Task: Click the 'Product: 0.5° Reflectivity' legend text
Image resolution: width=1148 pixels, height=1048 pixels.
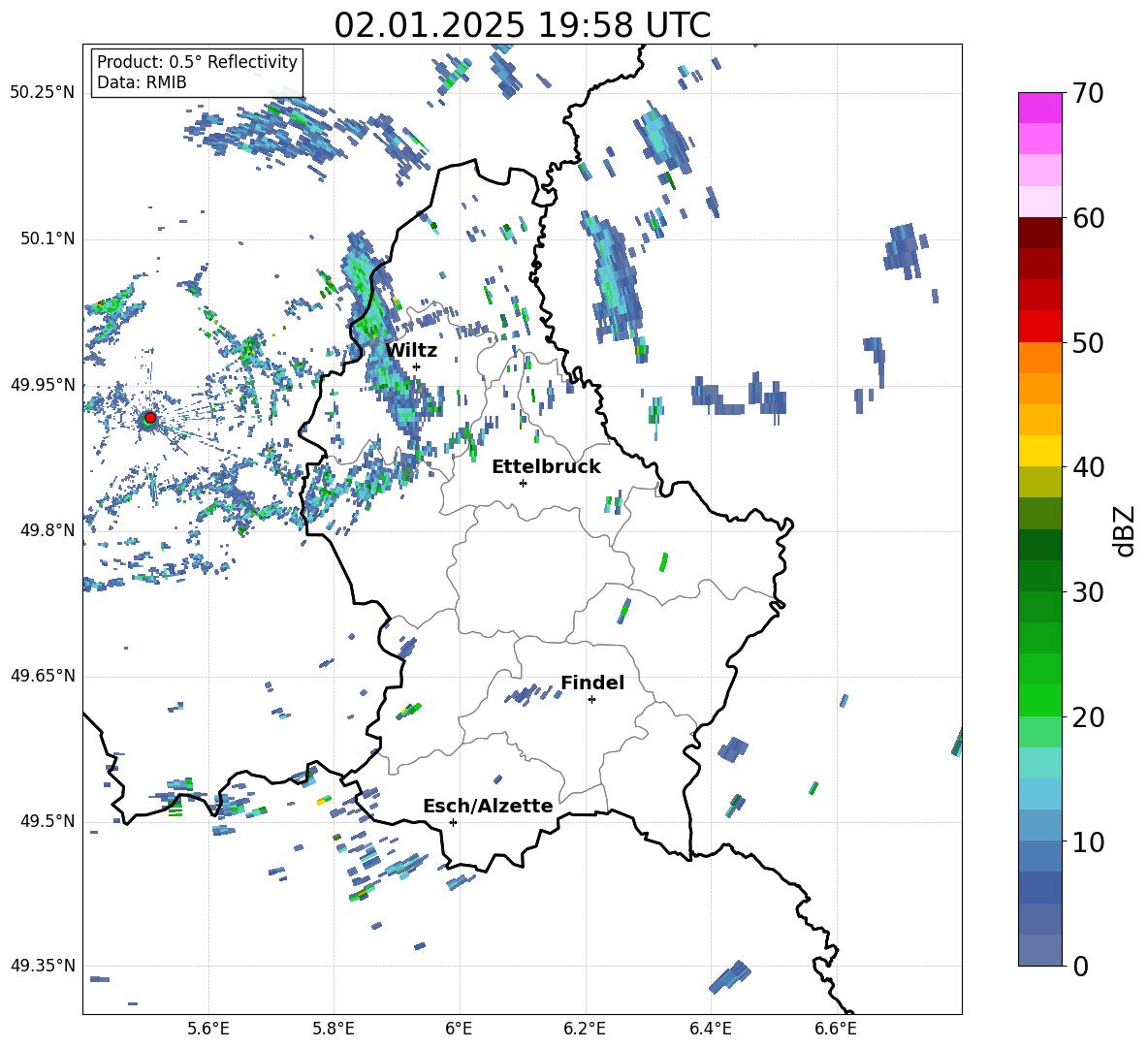Action: [x=197, y=61]
